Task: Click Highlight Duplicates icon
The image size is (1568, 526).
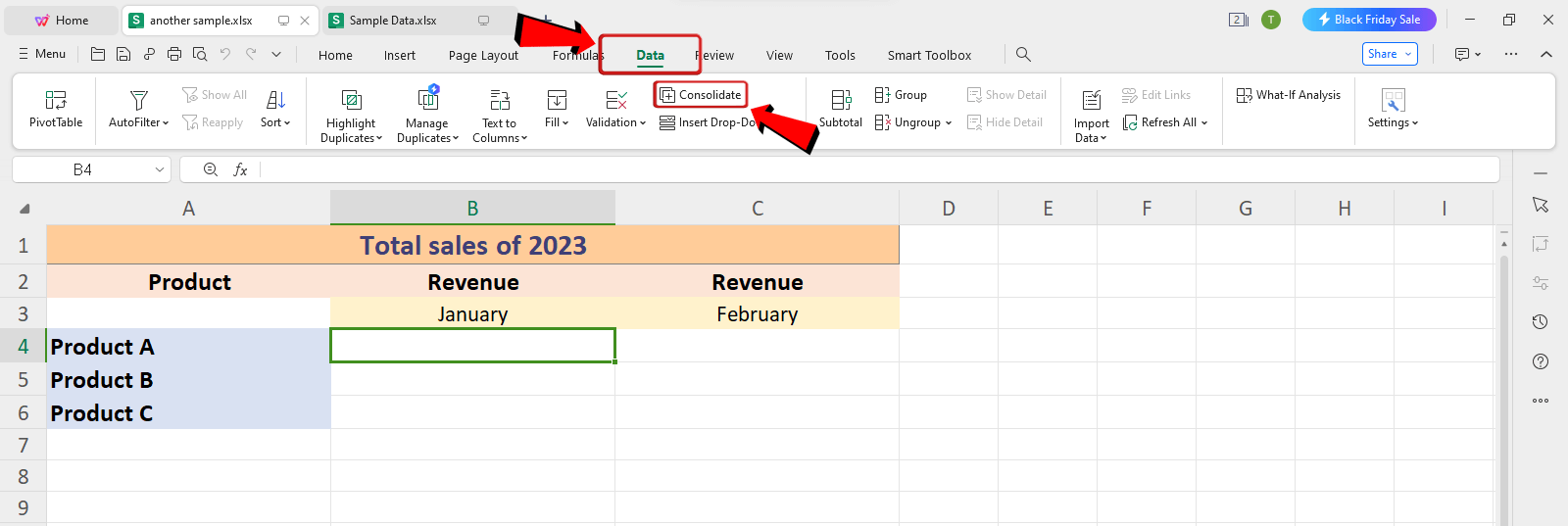Action: click(x=351, y=100)
